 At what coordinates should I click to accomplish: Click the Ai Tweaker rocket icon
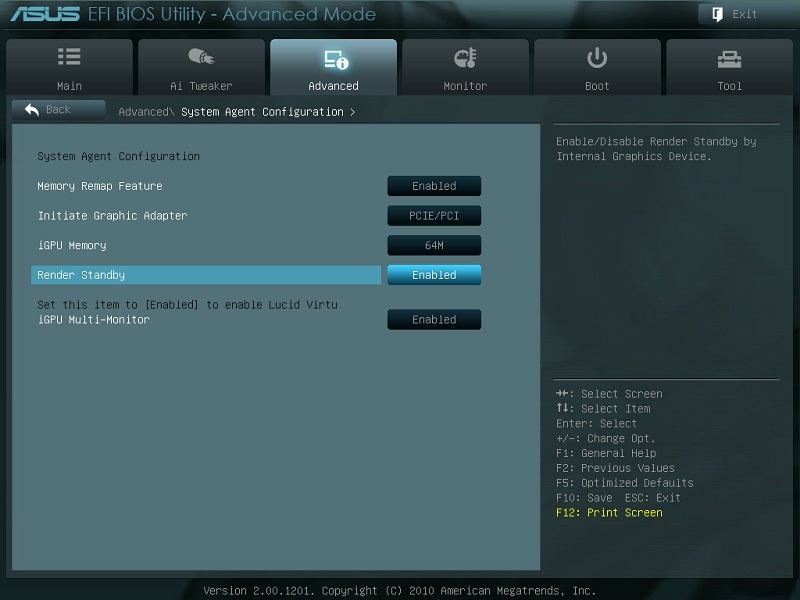201,56
